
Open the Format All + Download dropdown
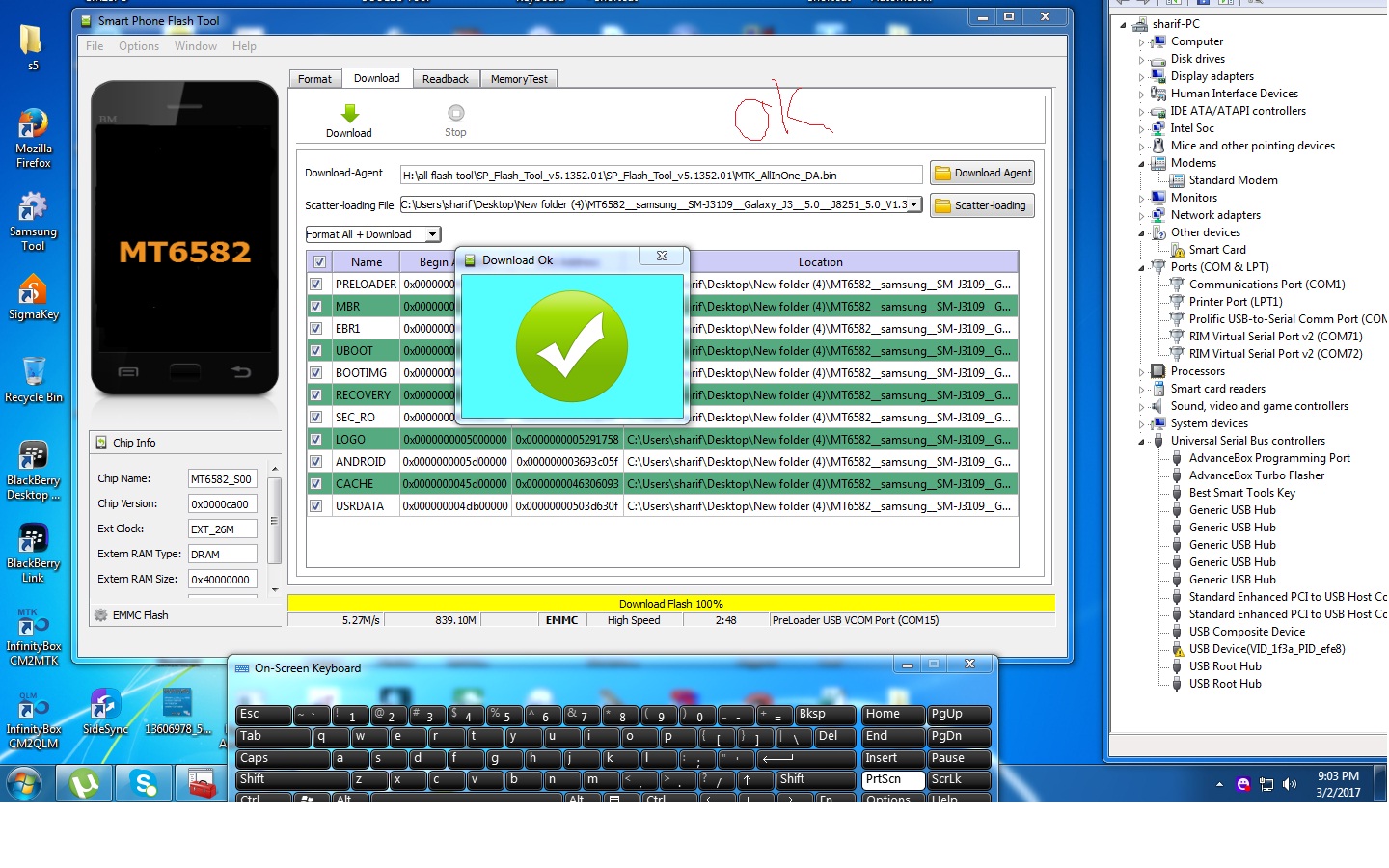(433, 234)
